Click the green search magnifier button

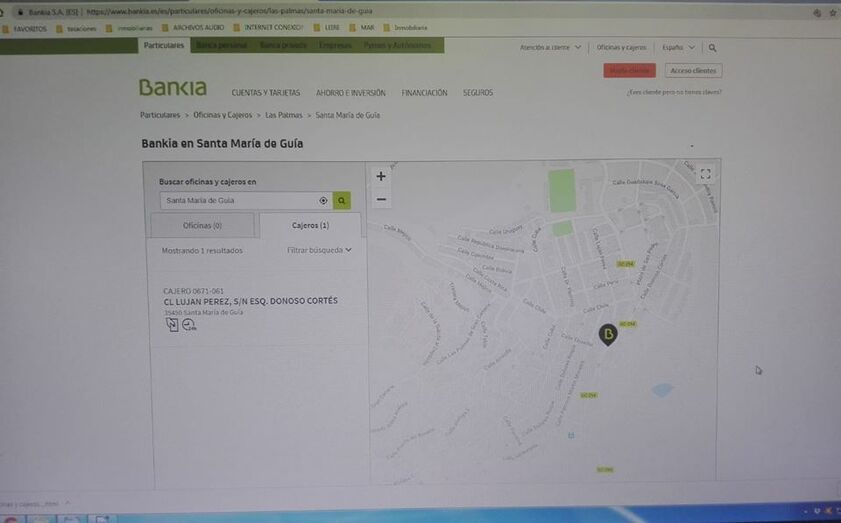click(x=342, y=201)
